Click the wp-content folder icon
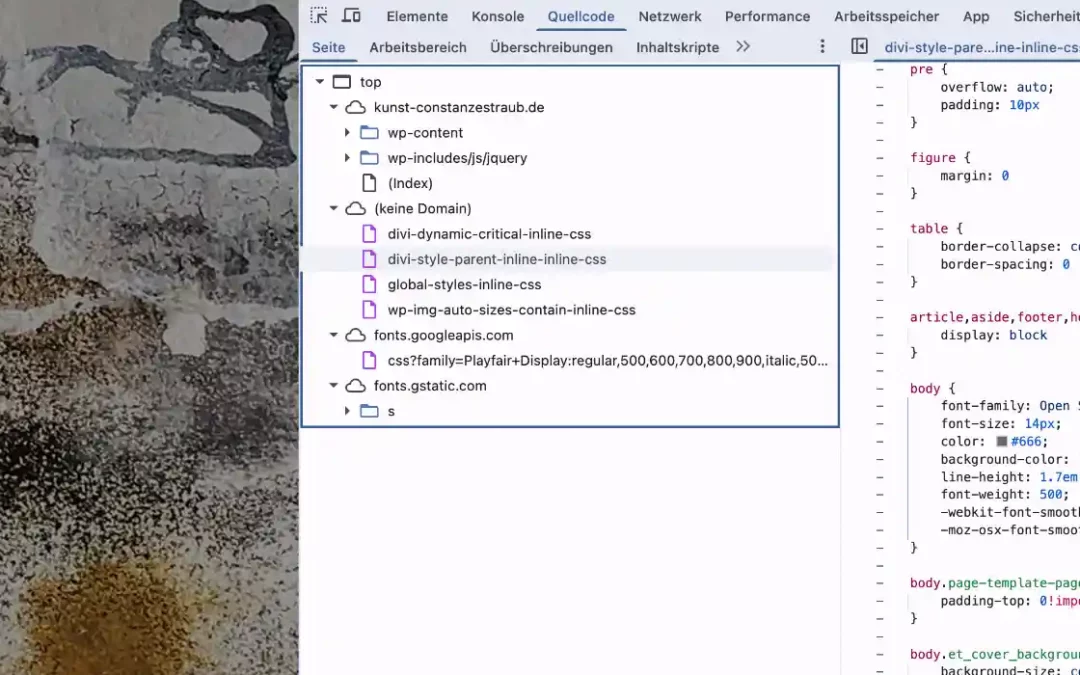 click(370, 133)
